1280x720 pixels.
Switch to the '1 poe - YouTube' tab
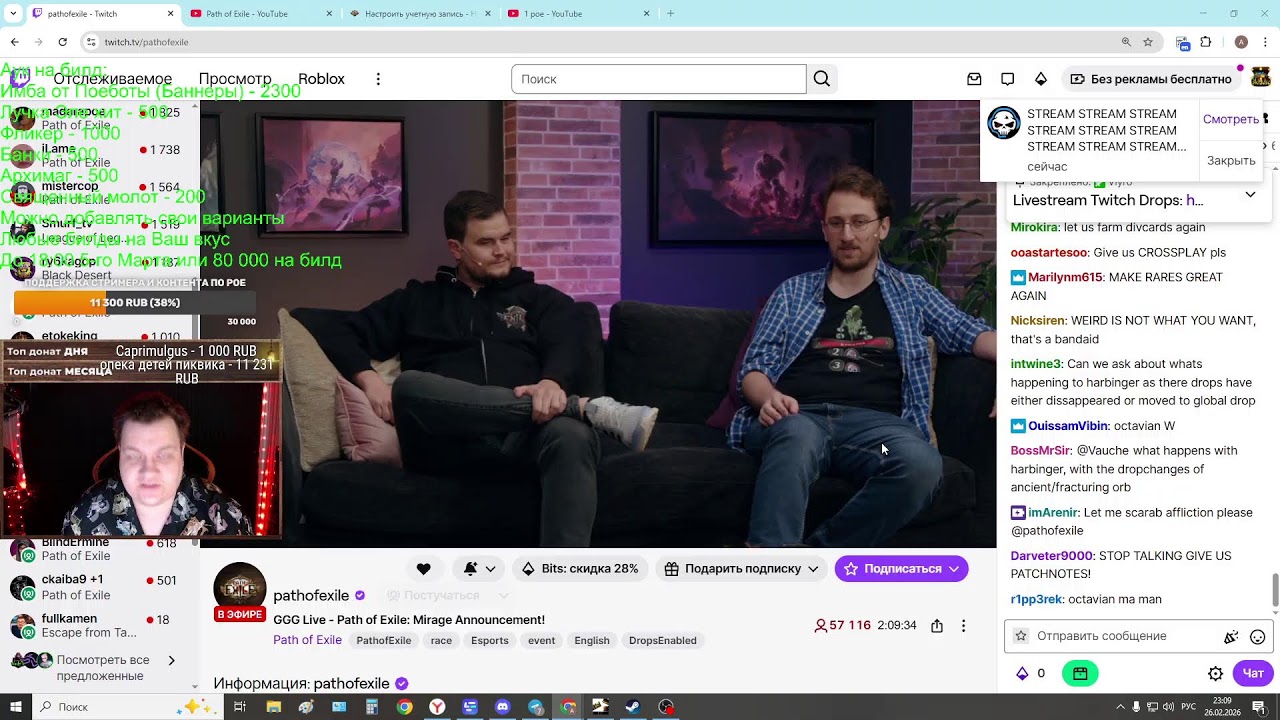pos(578,14)
